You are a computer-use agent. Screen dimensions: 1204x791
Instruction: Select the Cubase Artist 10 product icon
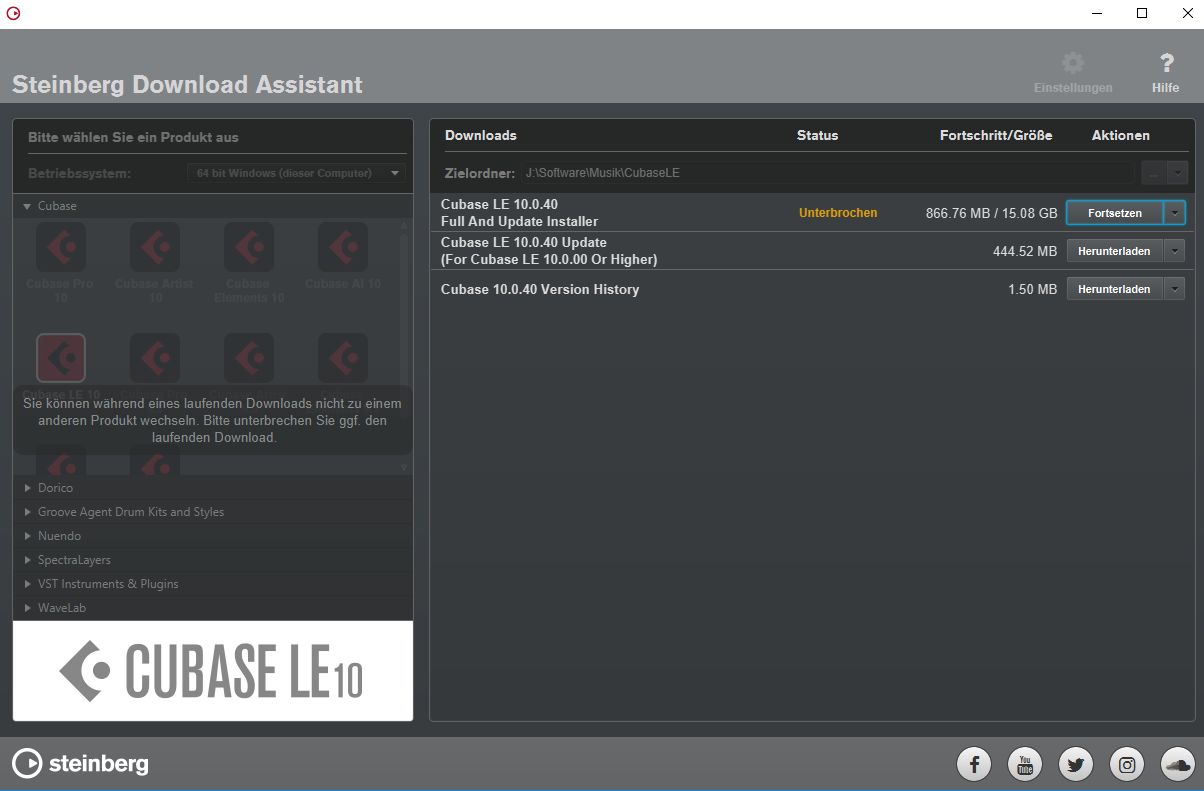click(x=155, y=247)
